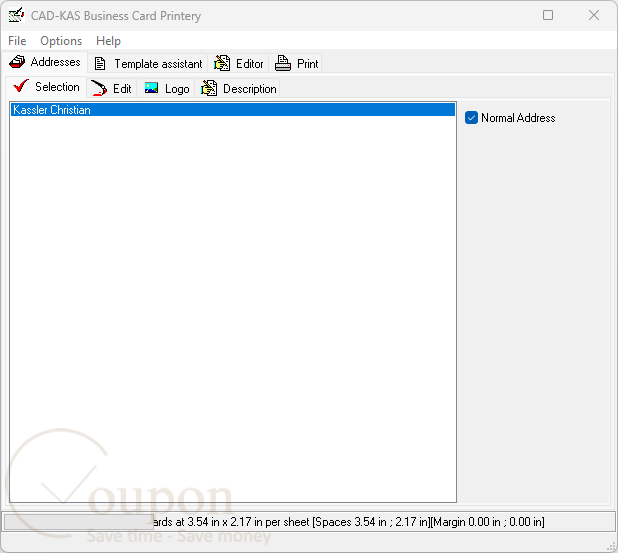Click the Edit pen icon
This screenshot has width=618, height=553.
[99, 88]
